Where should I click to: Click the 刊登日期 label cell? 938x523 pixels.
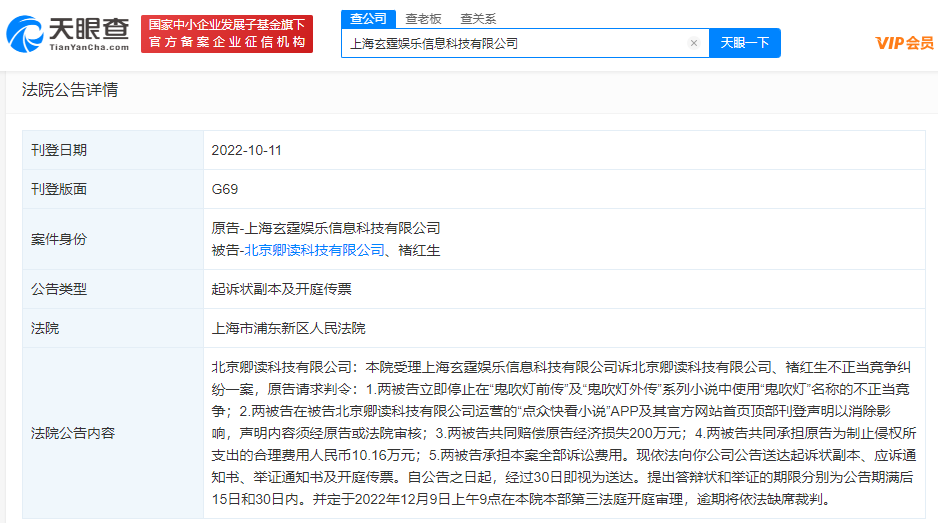[113, 150]
